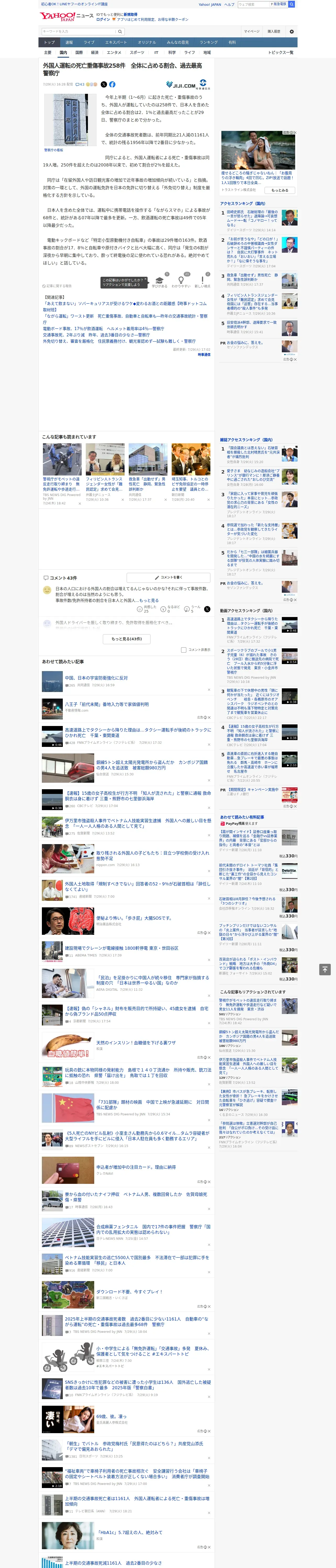The height and width of the screenshot is (1568, 336).
Task: React with 新しい視点 exclamation icon
Action: [203, 281]
